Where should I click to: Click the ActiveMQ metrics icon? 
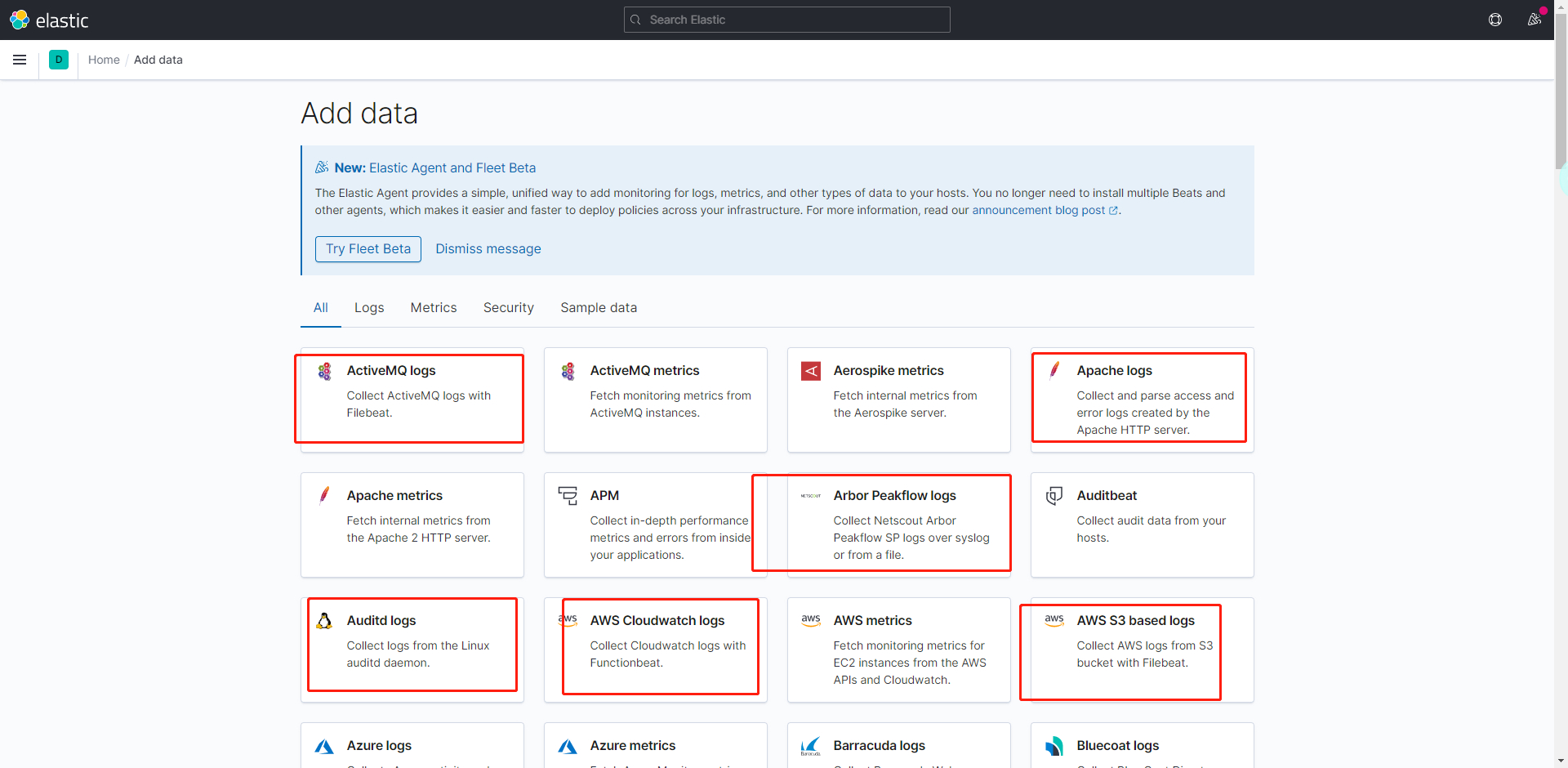tap(568, 371)
